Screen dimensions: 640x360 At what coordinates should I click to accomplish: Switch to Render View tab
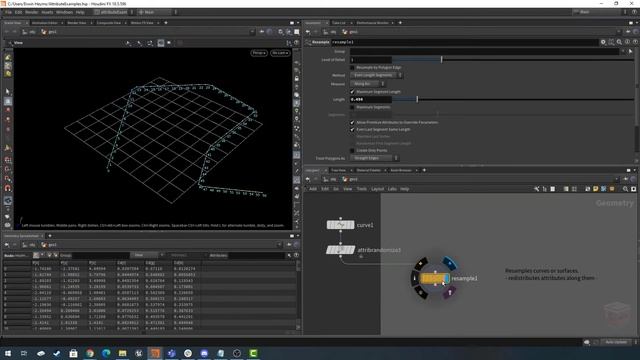77,23
